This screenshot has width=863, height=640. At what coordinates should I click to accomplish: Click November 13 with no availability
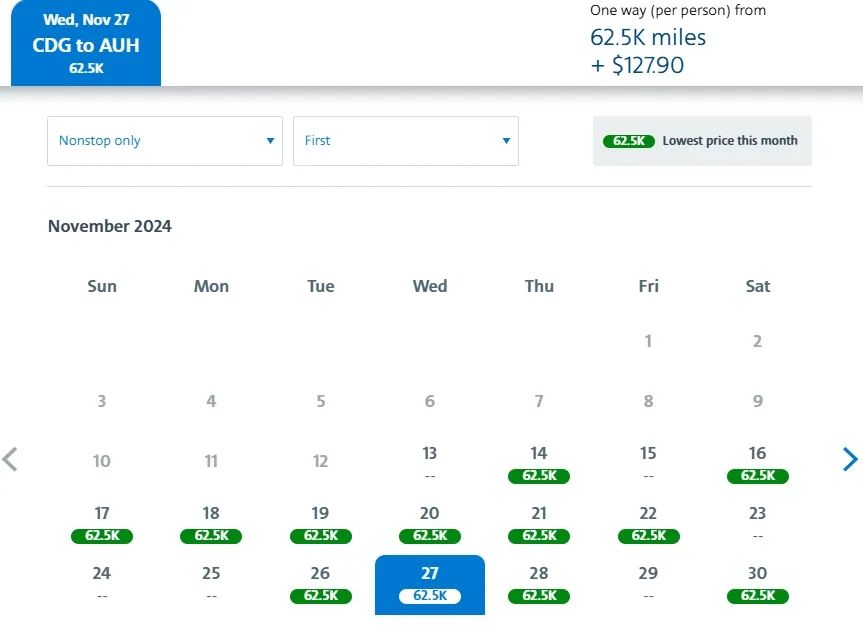point(430,463)
